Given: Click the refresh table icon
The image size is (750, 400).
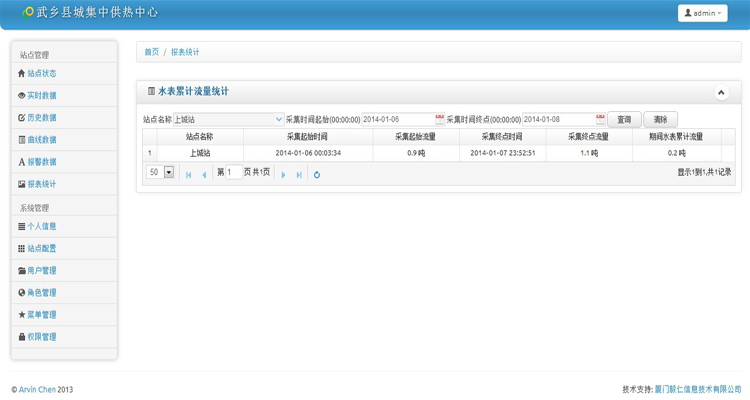Looking at the screenshot, I should pos(317,175).
